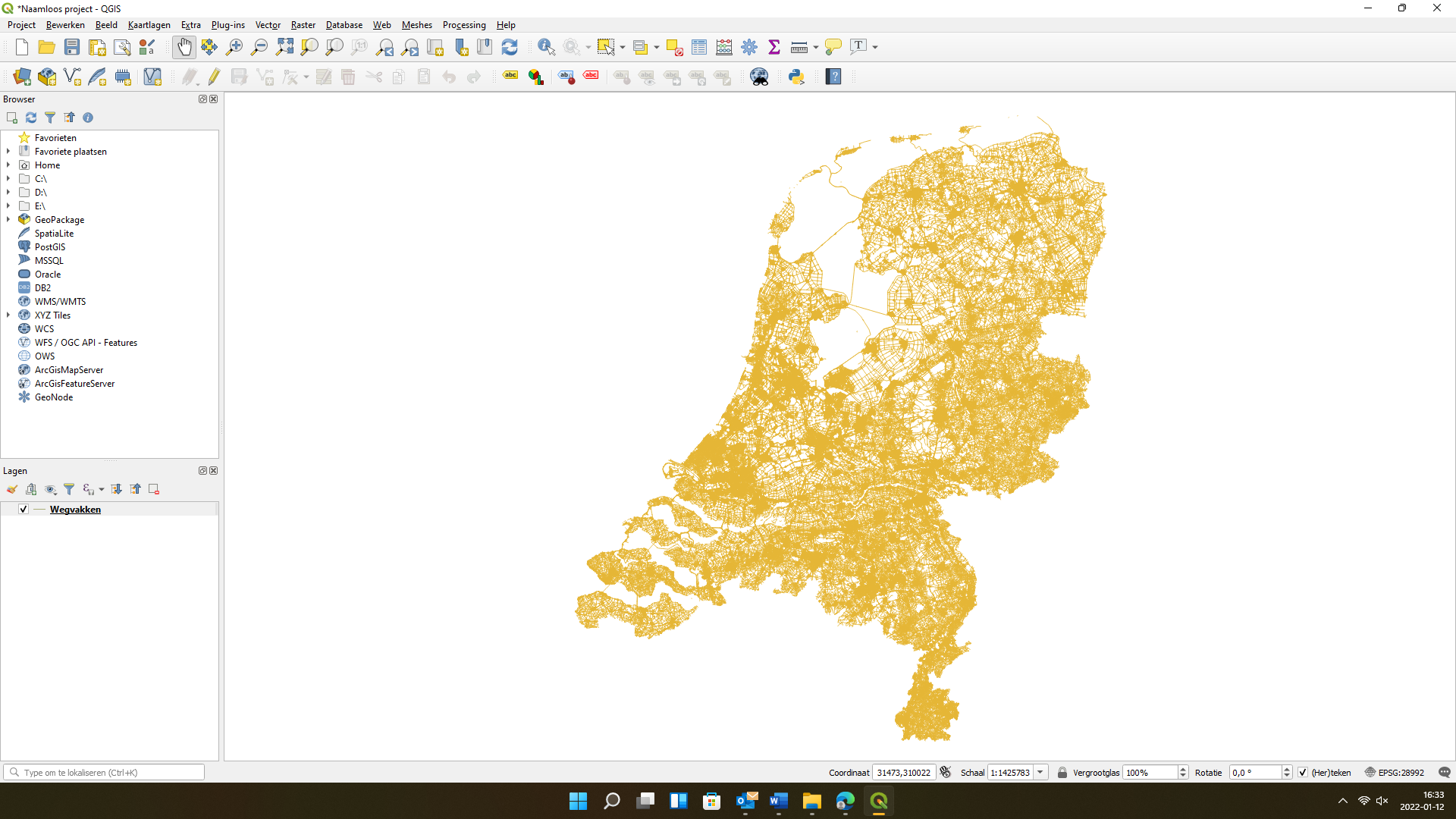Open the Python console icon

[796, 77]
